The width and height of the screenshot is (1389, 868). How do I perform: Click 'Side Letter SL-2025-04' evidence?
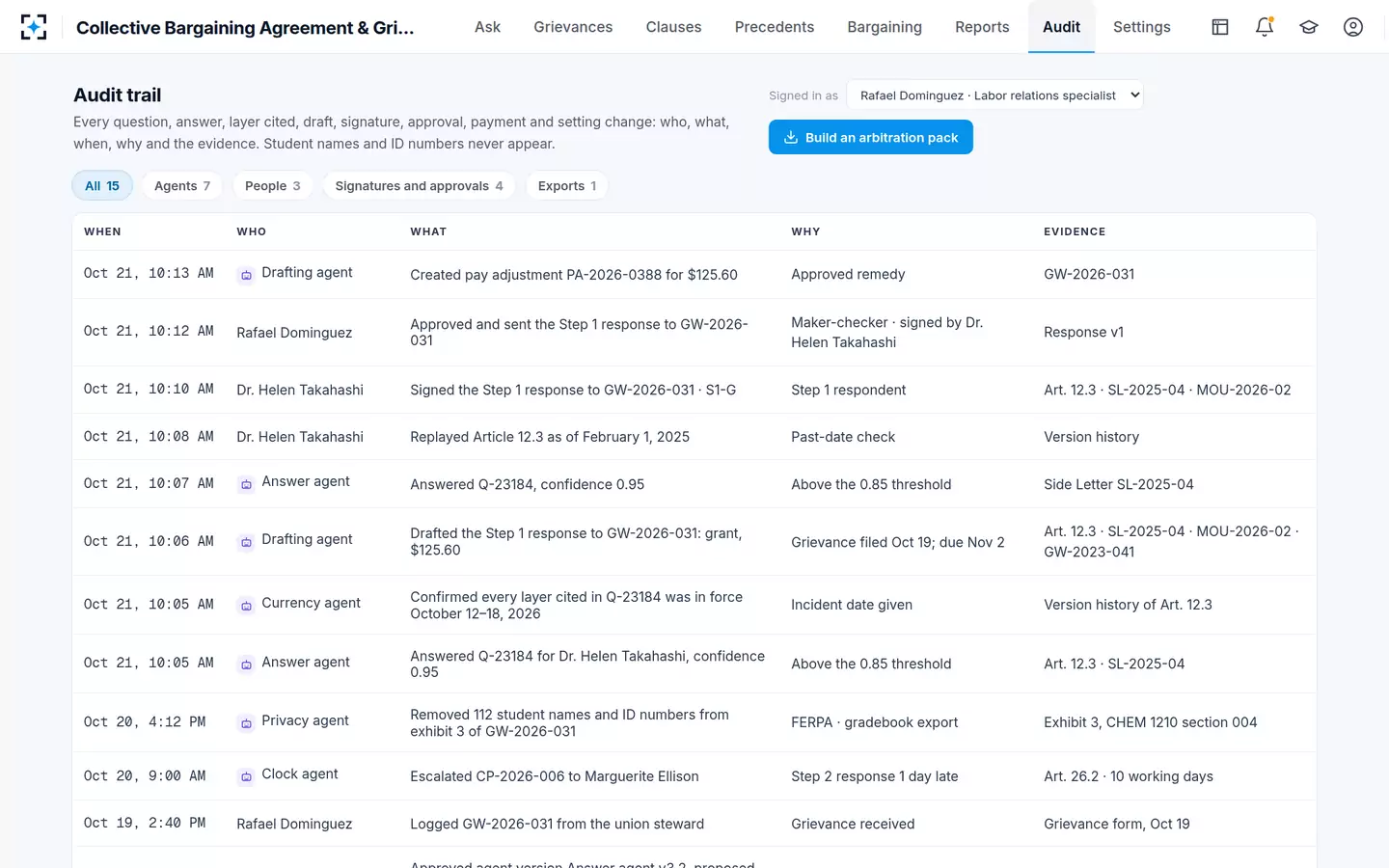[1119, 484]
